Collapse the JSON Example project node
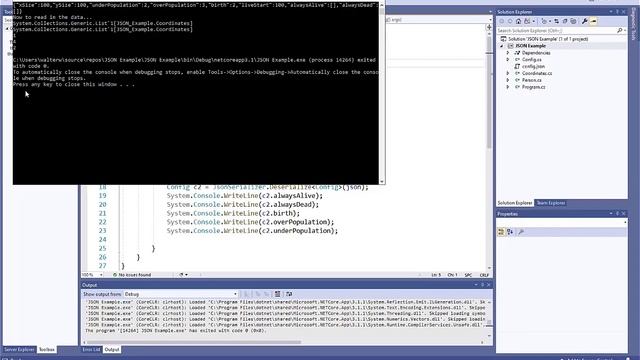The image size is (640, 360). (x=502, y=46)
